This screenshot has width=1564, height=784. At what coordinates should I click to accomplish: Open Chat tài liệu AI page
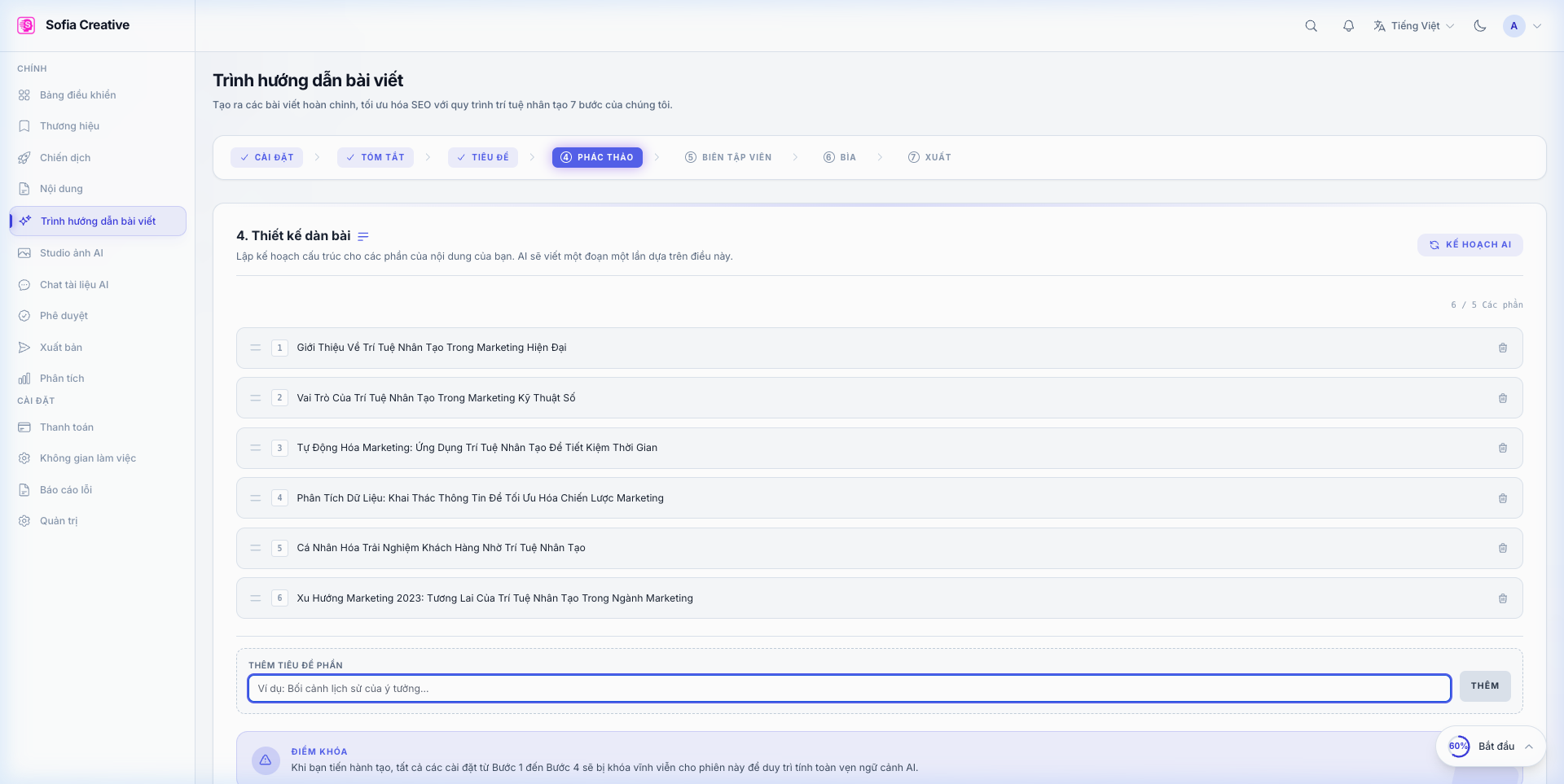click(x=74, y=285)
